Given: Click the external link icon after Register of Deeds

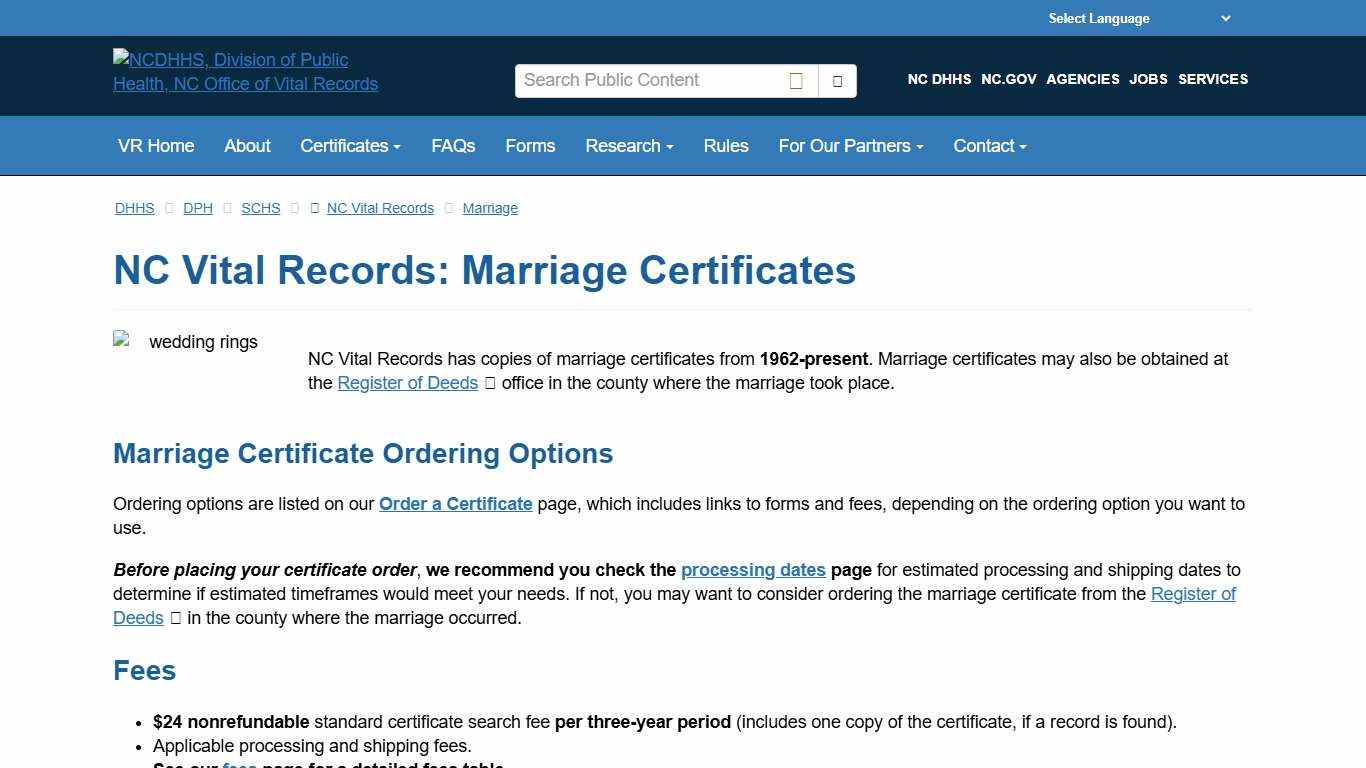Looking at the screenshot, I should (x=489, y=382).
